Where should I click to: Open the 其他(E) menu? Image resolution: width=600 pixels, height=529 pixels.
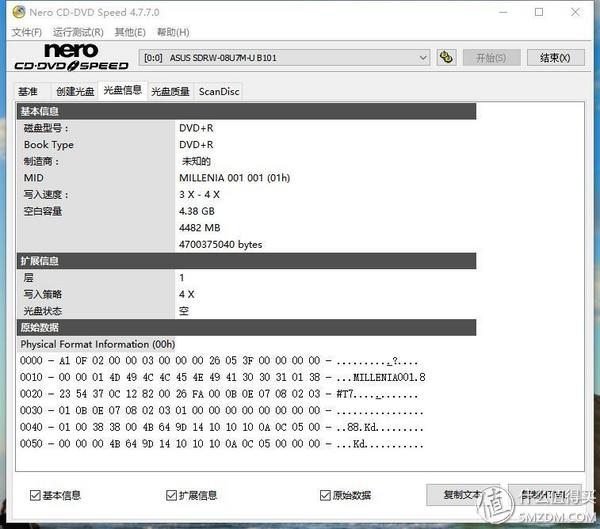click(x=130, y=32)
